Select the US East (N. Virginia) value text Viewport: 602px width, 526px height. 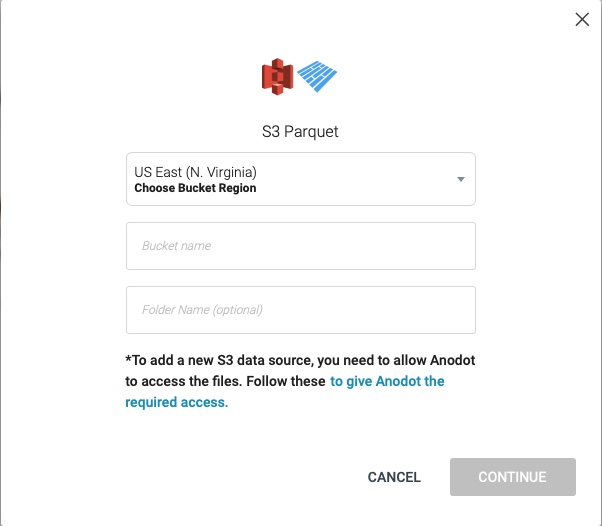(x=195, y=172)
